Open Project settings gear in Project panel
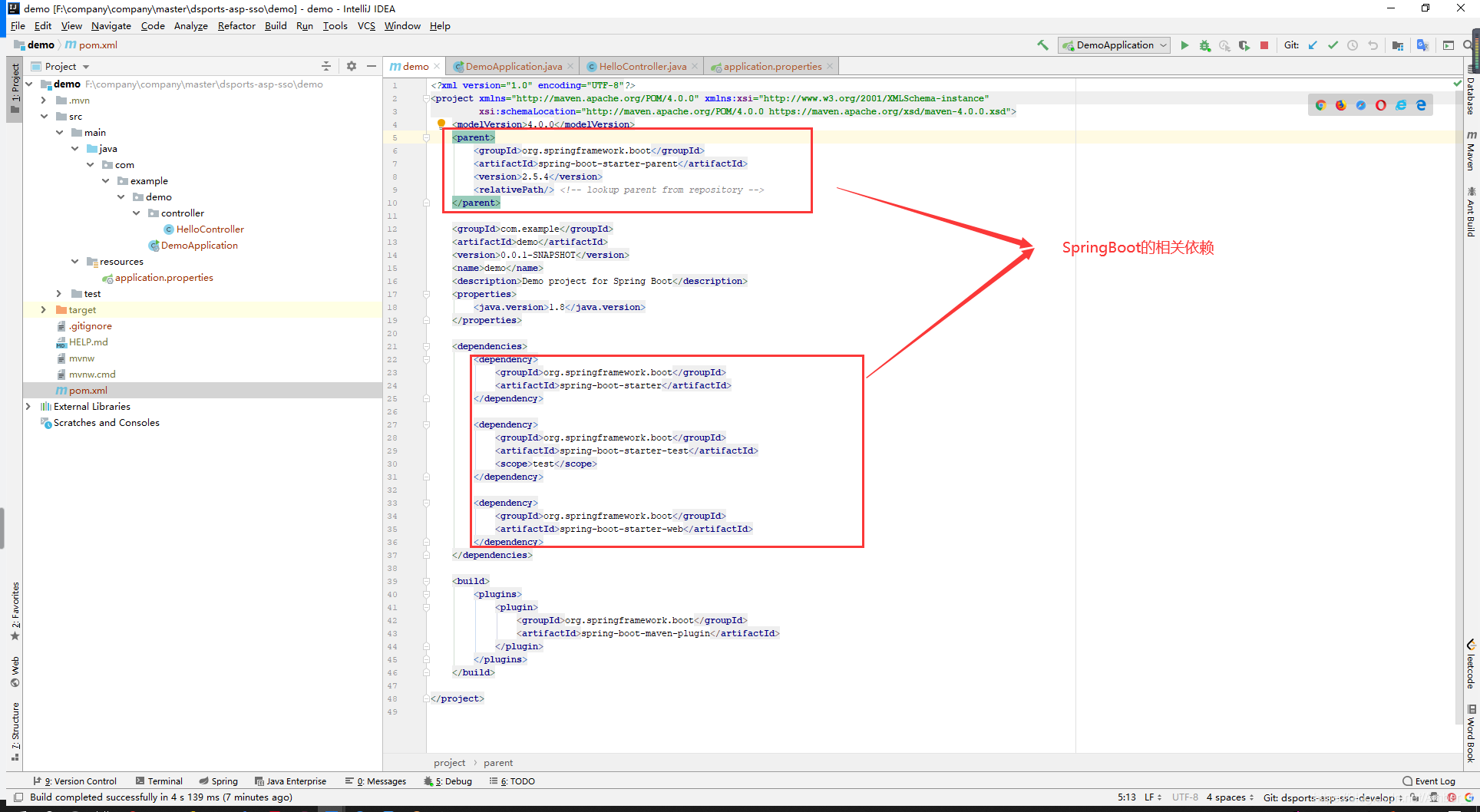The height and width of the screenshot is (812, 1480). click(351, 66)
